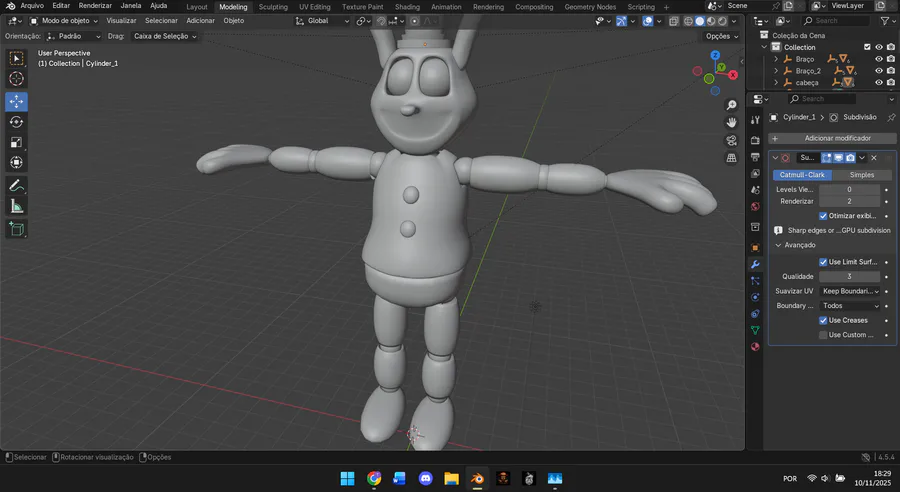The image size is (900, 492).
Task: Click the viewport zoom magnifier icon
Action: 731,105
